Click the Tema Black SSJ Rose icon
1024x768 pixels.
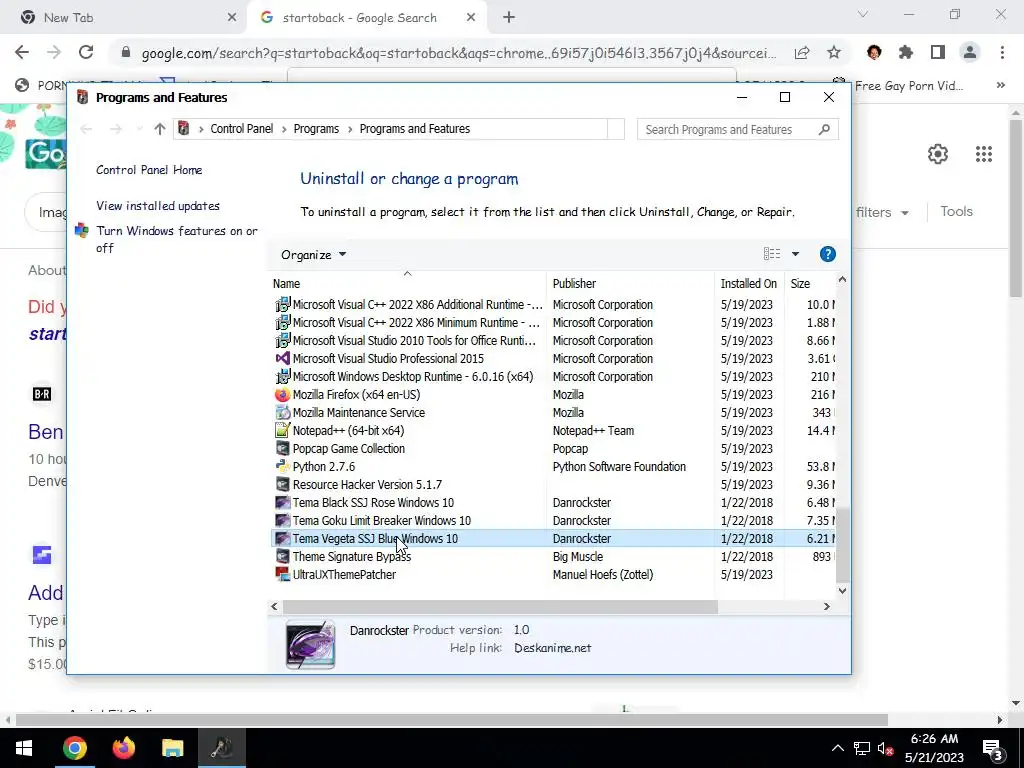click(282, 503)
